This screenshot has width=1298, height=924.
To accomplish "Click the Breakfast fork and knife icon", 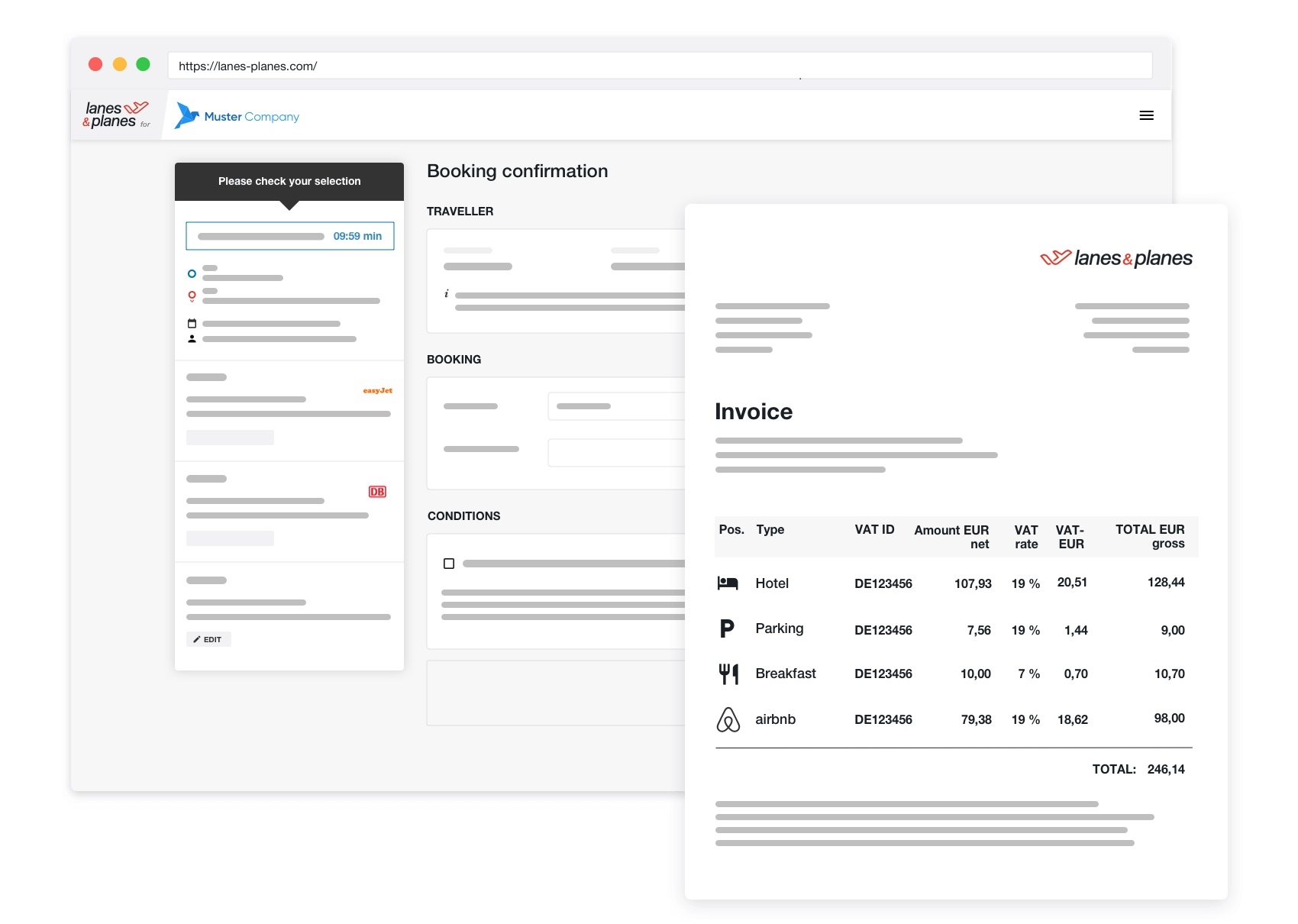I will coord(728,674).
